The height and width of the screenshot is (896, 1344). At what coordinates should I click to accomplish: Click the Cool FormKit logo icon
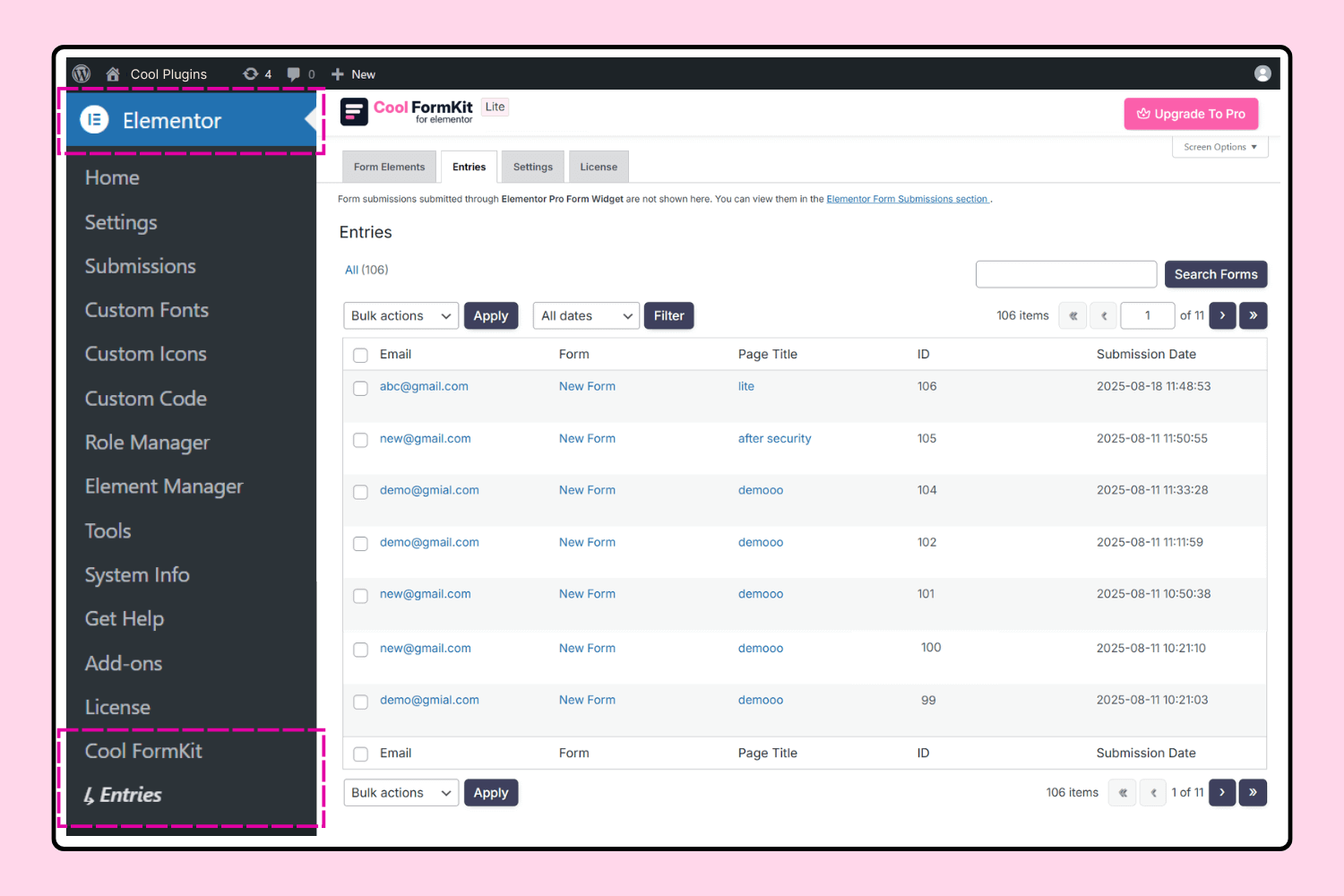[354, 111]
